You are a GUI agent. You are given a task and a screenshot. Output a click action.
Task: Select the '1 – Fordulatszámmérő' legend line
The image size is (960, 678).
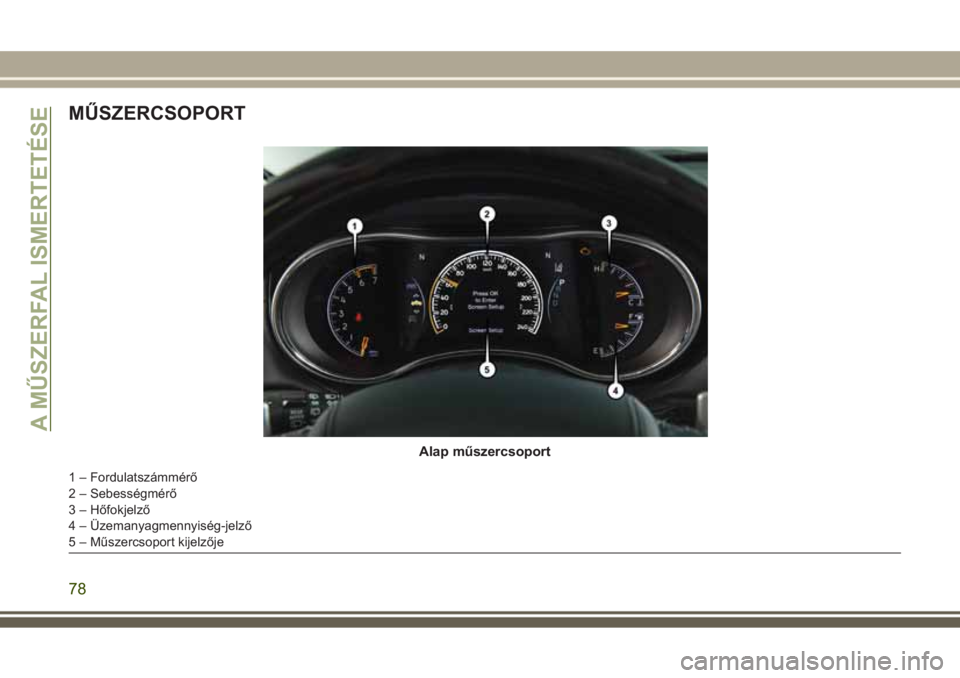(133, 476)
